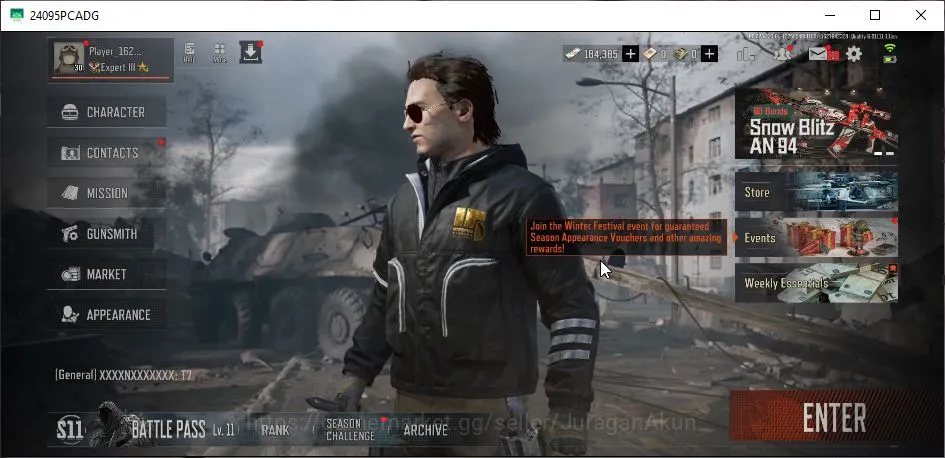Open the Gunsmith menu
Screen dimensions: 945x458
pos(107,234)
